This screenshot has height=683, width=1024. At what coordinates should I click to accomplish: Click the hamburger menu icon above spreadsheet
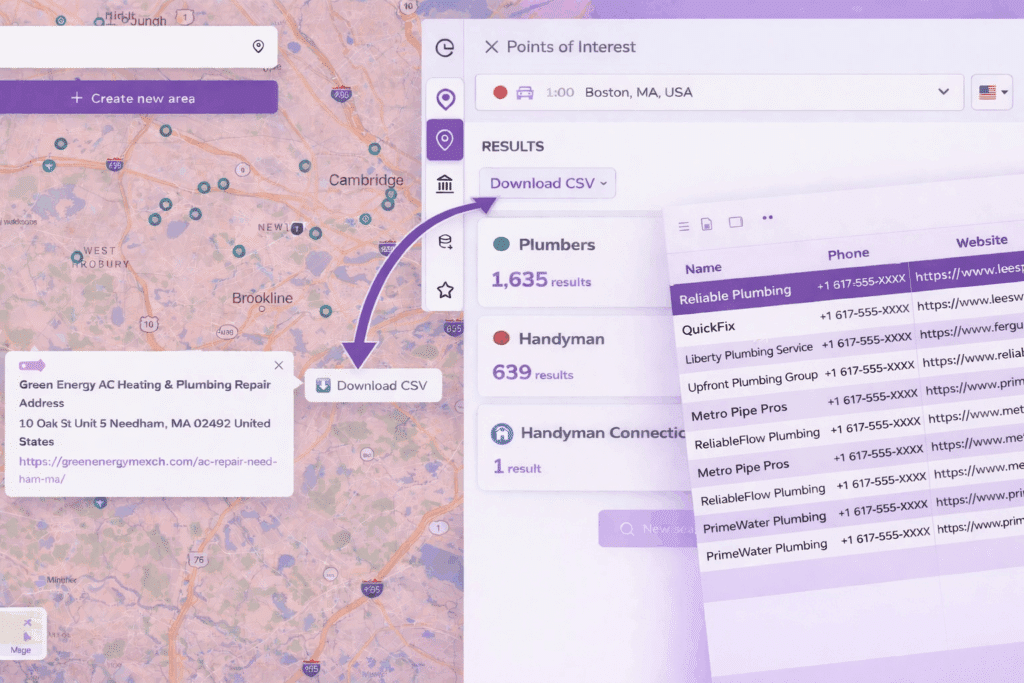click(x=684, y=226)
